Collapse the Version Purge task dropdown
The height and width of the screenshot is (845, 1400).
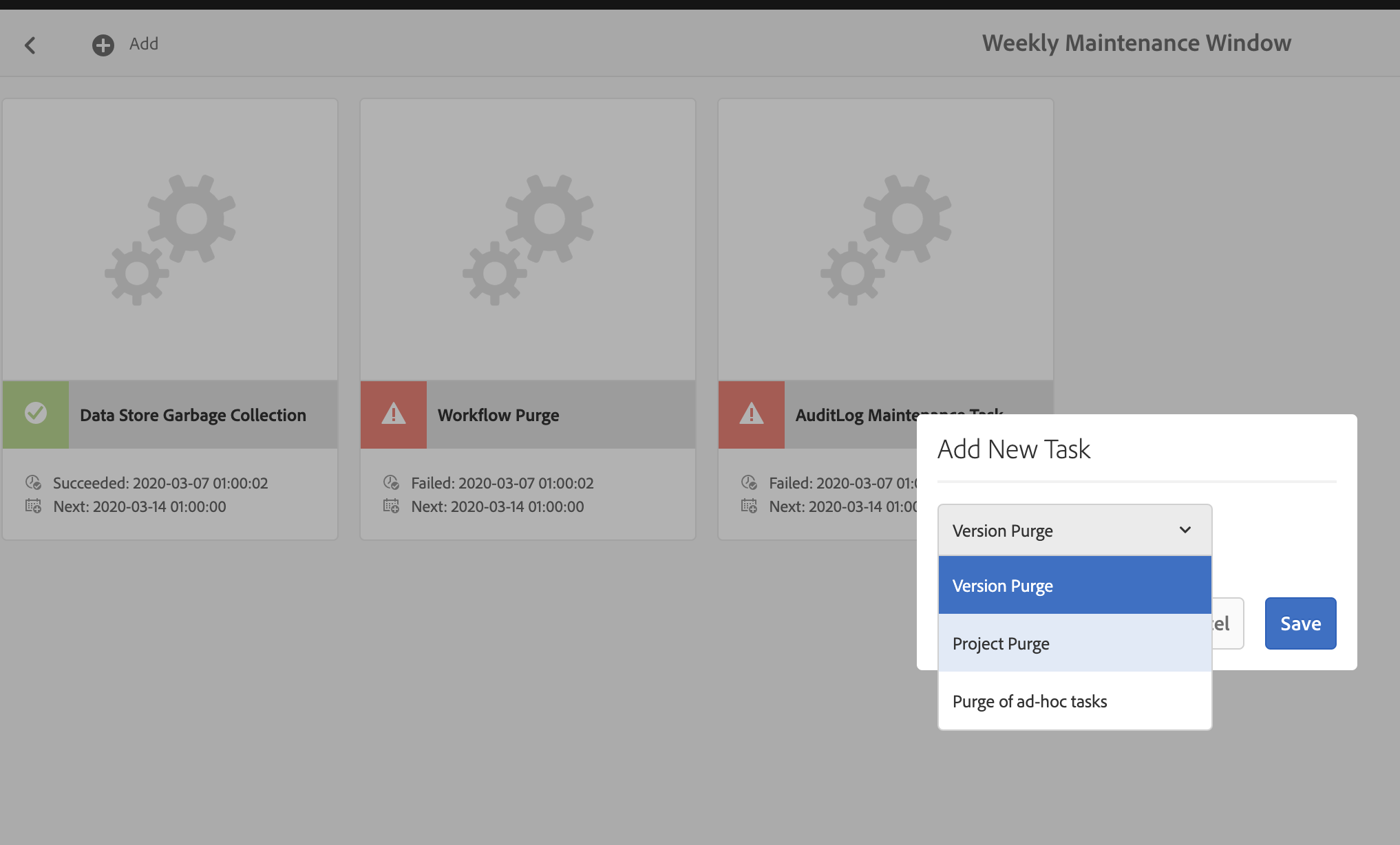(1060, 531)
